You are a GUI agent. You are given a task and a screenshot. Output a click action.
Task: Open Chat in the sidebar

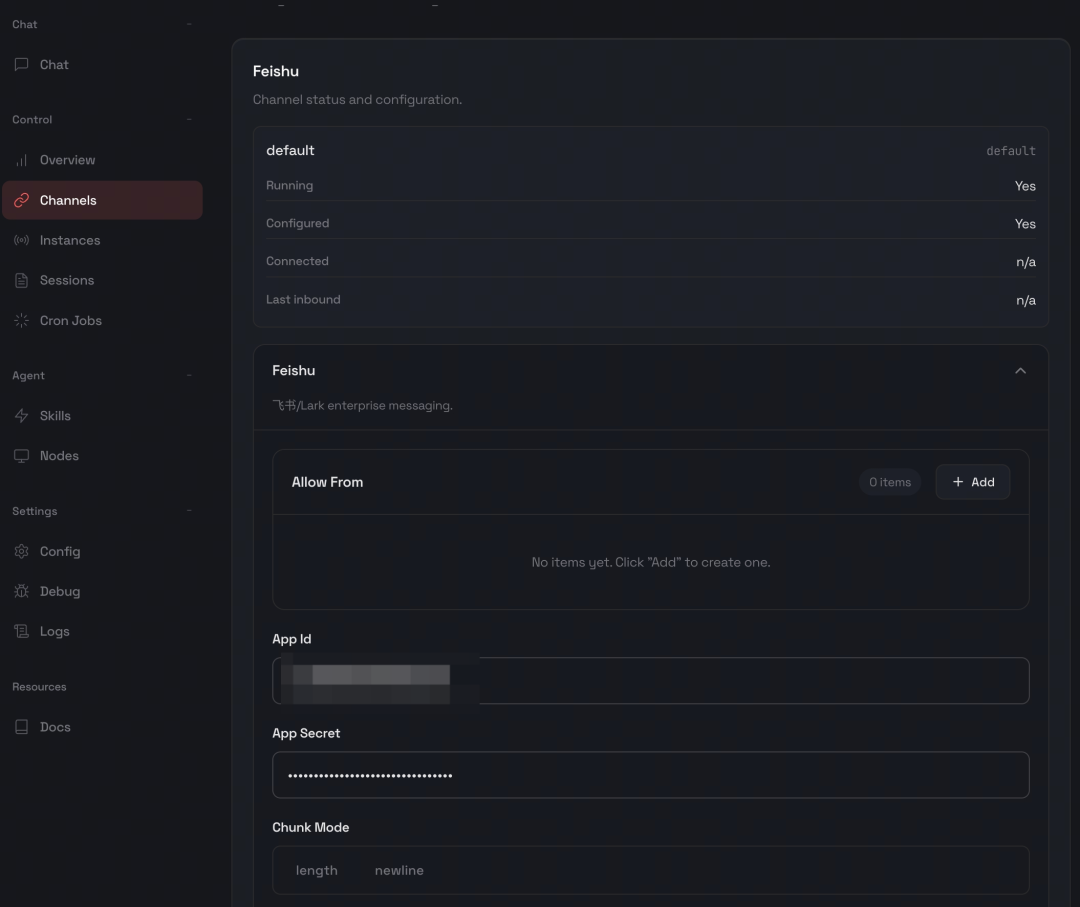pyautogui.click(x=102, y=64)
